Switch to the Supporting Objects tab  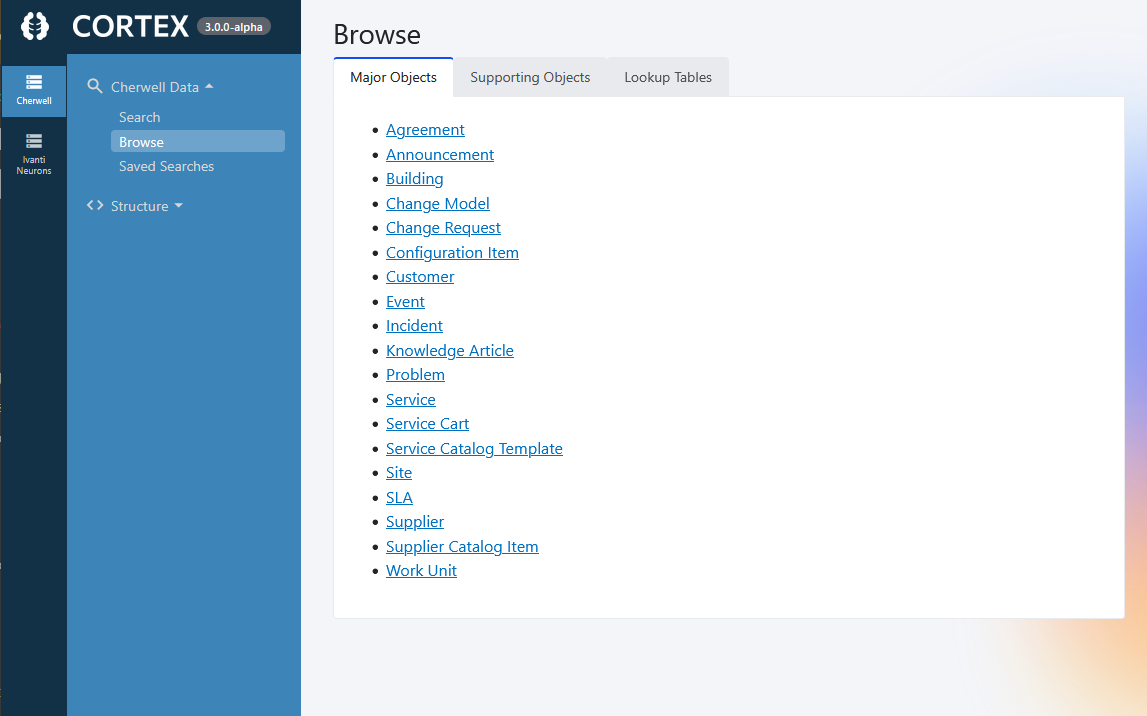(x=529, y=77)
